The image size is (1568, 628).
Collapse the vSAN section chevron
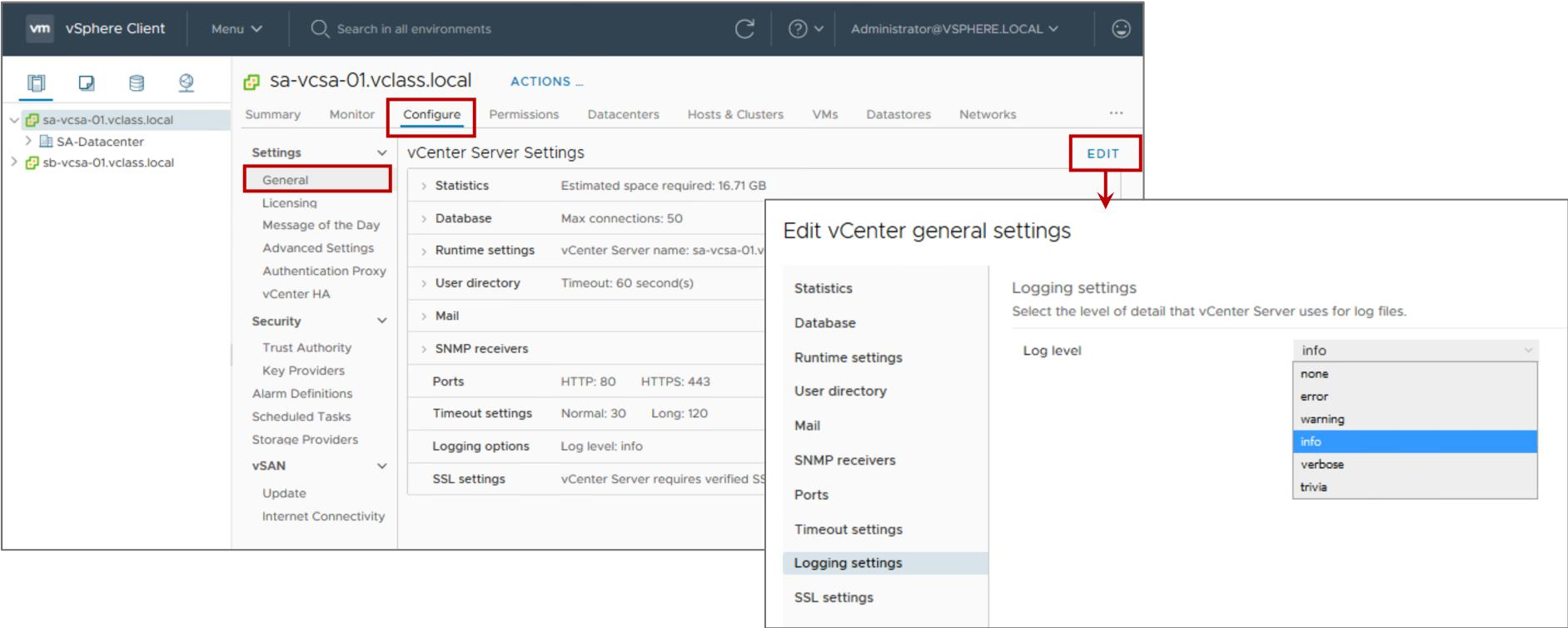pos(381,466)
